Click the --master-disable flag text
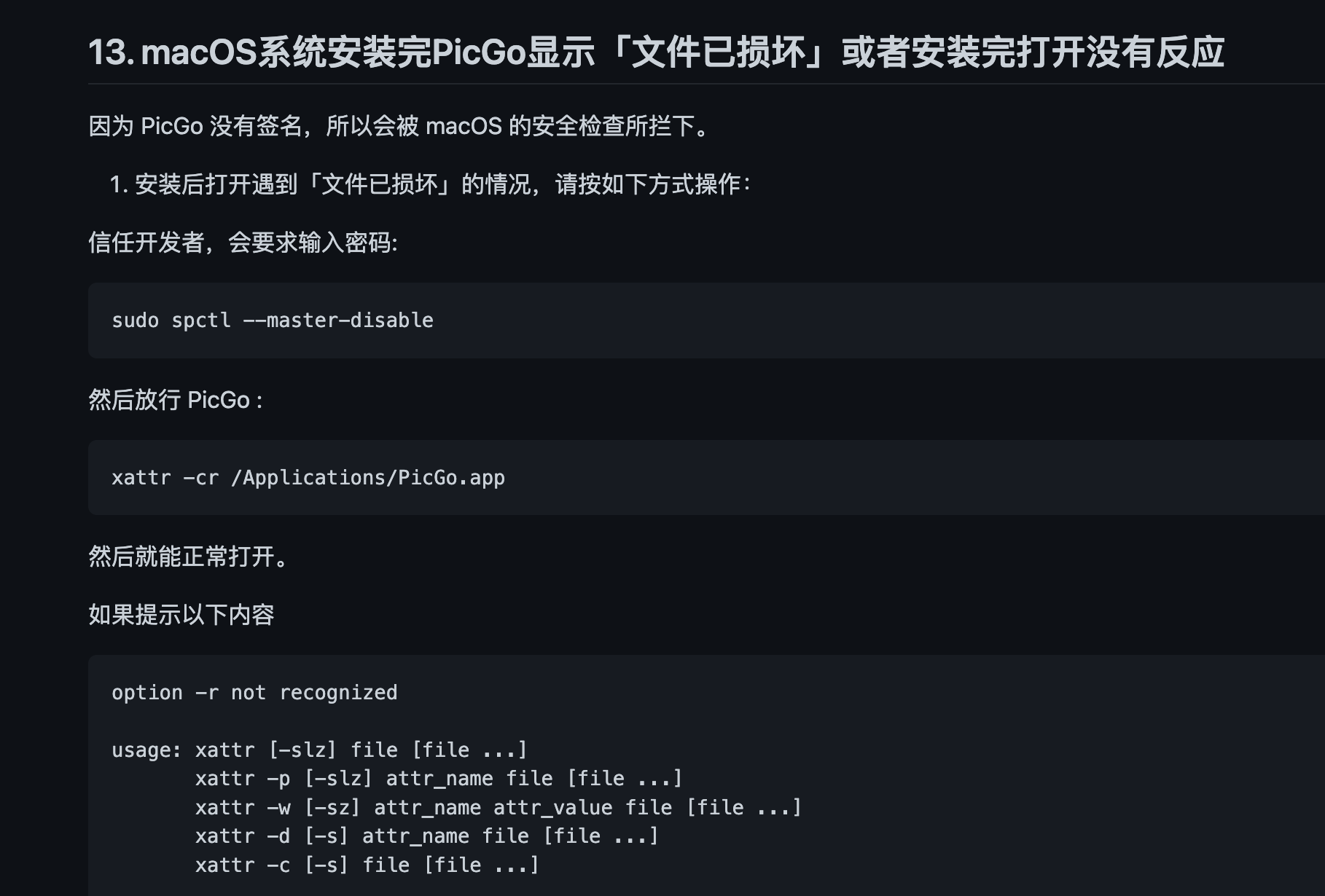Viewport: 1325px width, 896px height. (338, 321)
